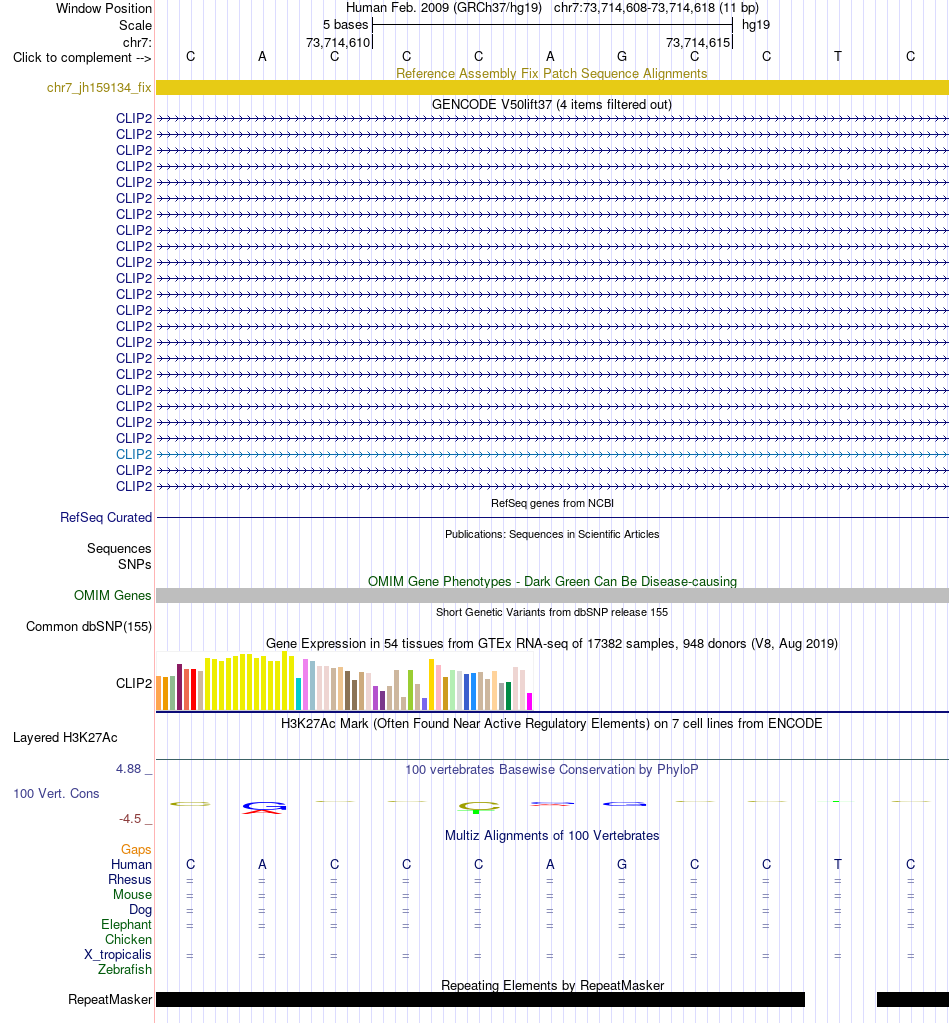Click the 'Common dbSNP(155)' track label
950x1023 pixels.
tap(89, 626)
